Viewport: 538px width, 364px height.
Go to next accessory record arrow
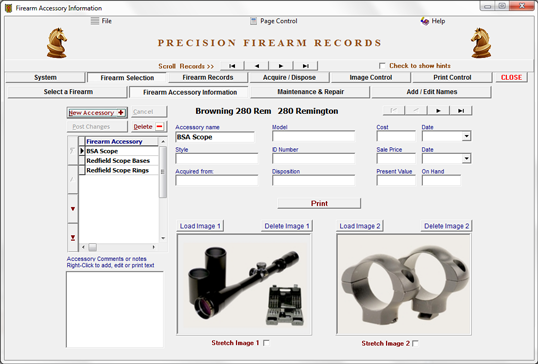click(438, 110)
